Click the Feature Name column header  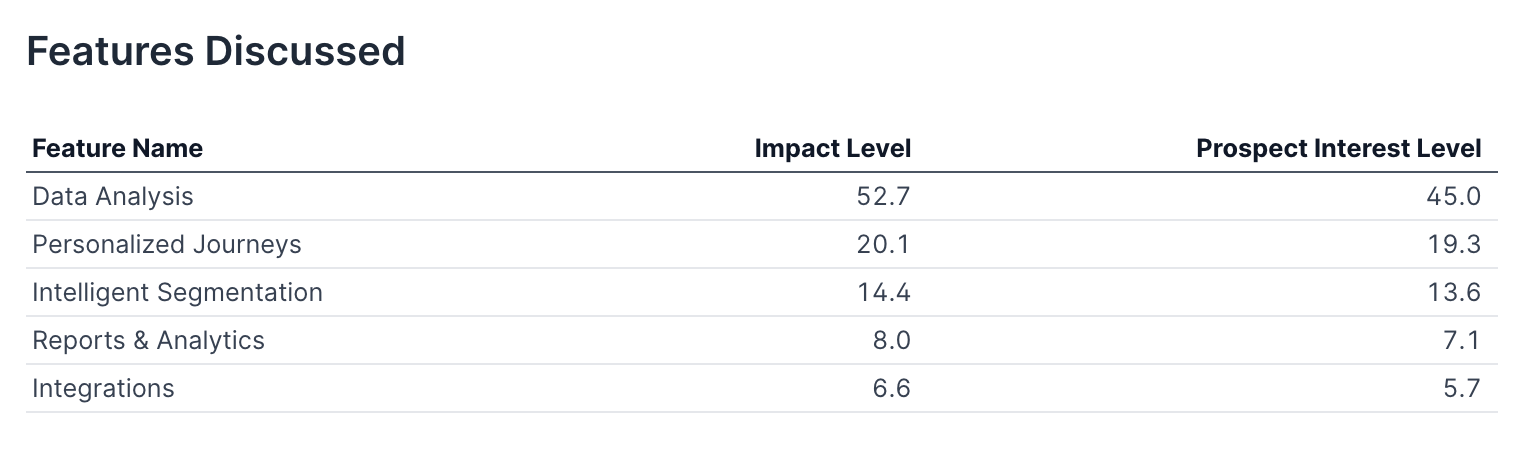pyautogui.click(x=117, y=149)
